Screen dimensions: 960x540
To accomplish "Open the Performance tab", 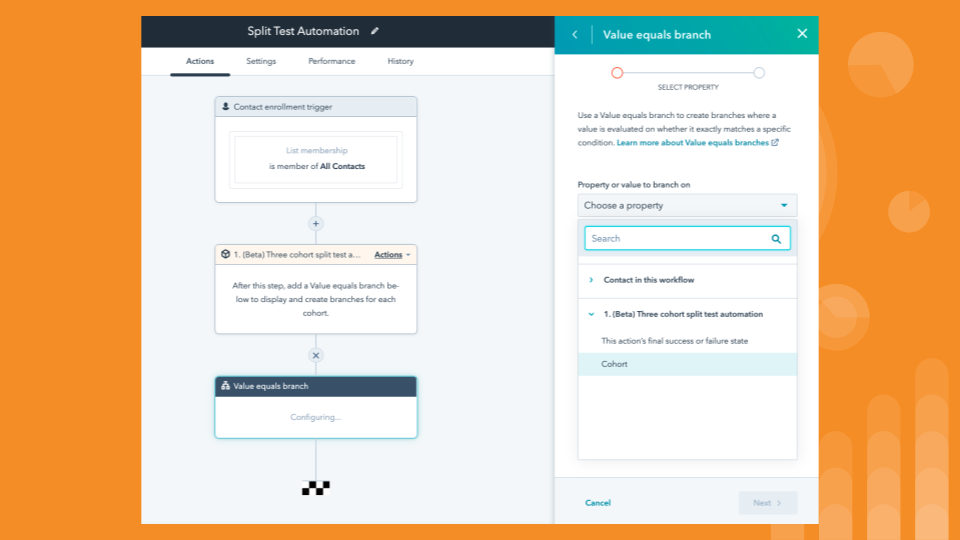I will pos(331,61).
